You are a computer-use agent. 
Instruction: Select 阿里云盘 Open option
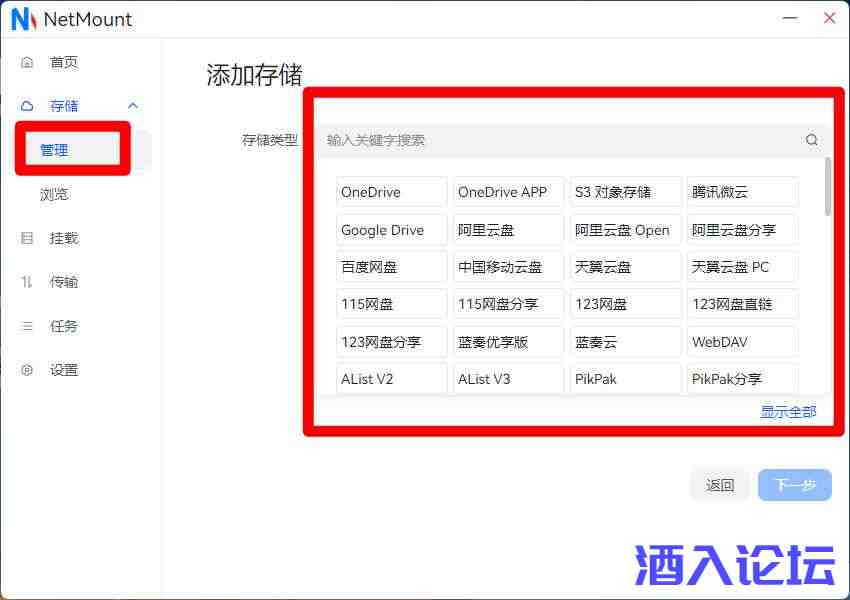tap(626, 230)
